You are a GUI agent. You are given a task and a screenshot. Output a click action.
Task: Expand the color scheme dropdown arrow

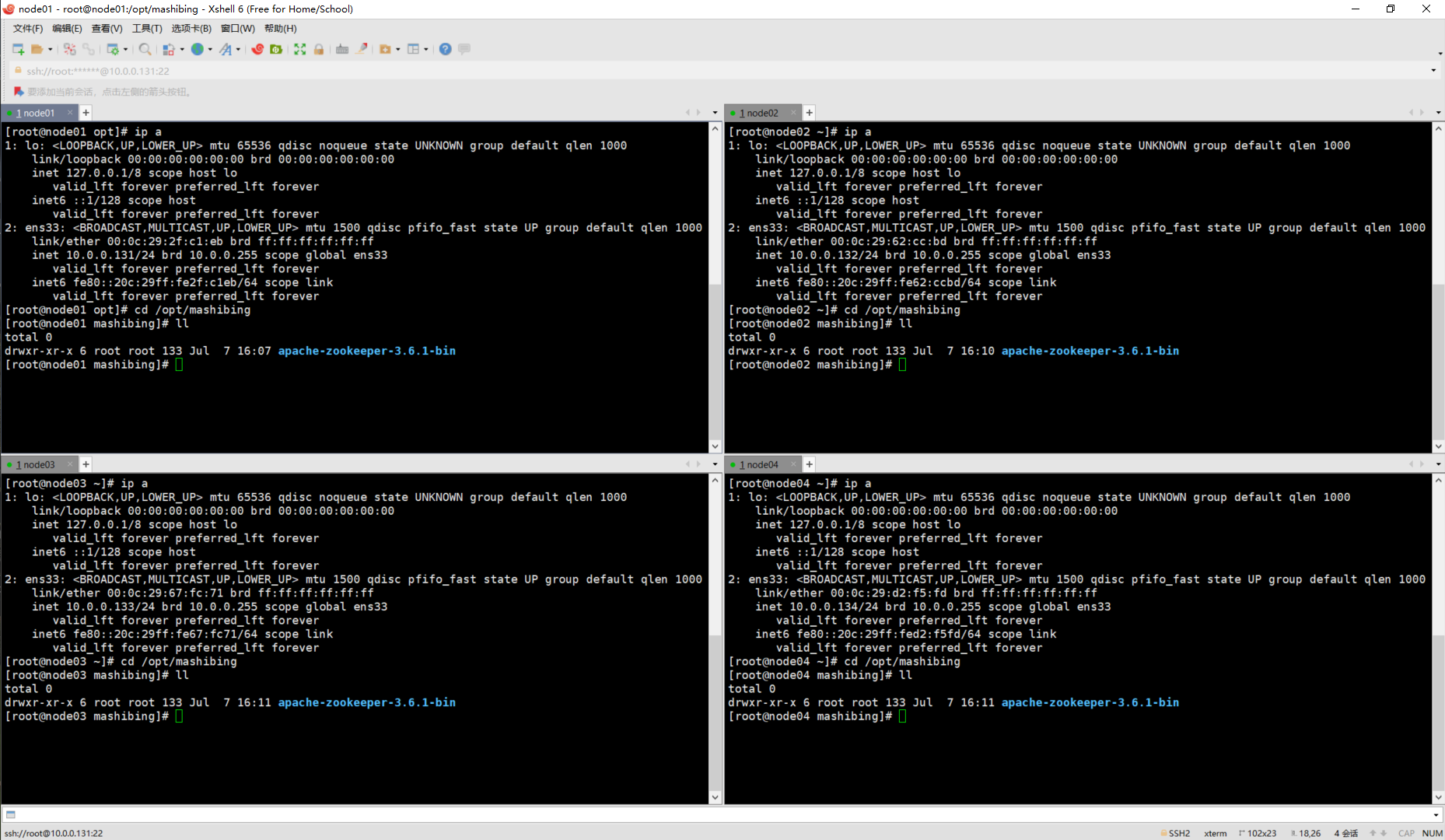coord(182,49)
